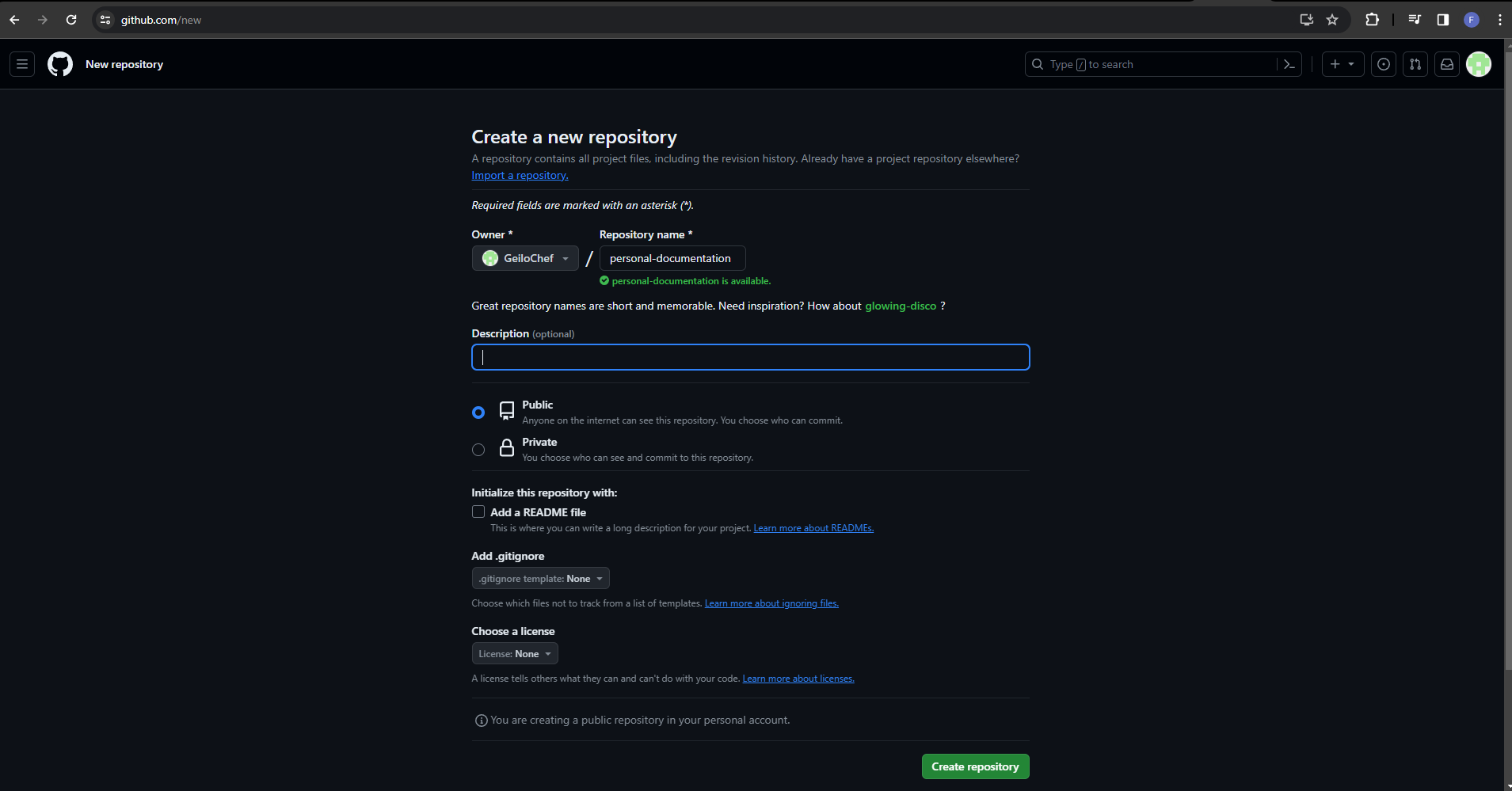Open the GitHub command palette icon
Screen dimensions: 1512x791
(x=1290, y=64)
